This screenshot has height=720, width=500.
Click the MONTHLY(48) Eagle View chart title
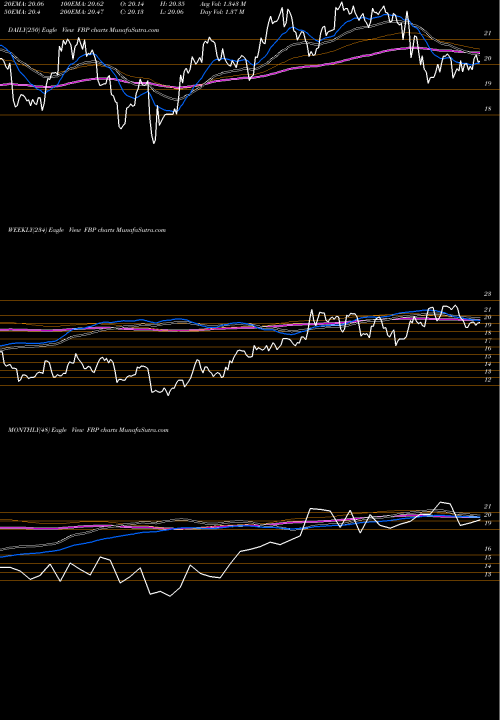click(88, 430)
